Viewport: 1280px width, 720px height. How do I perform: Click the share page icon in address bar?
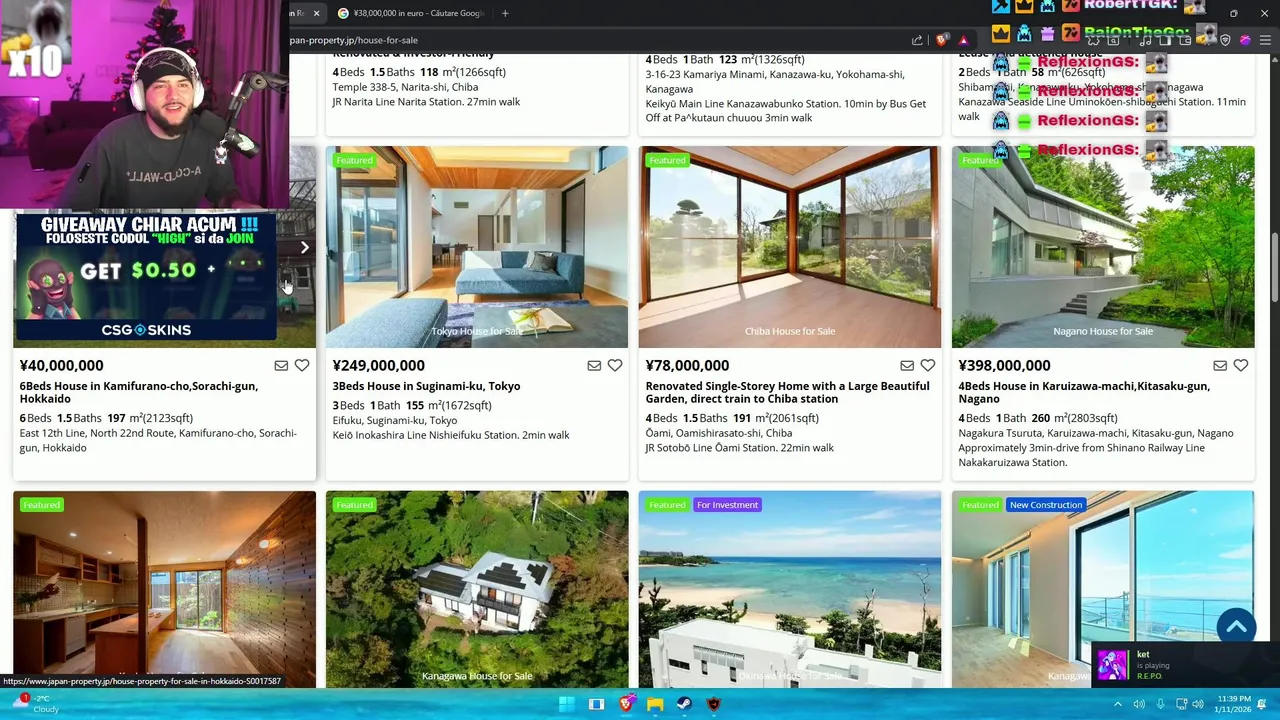point(917,40)
